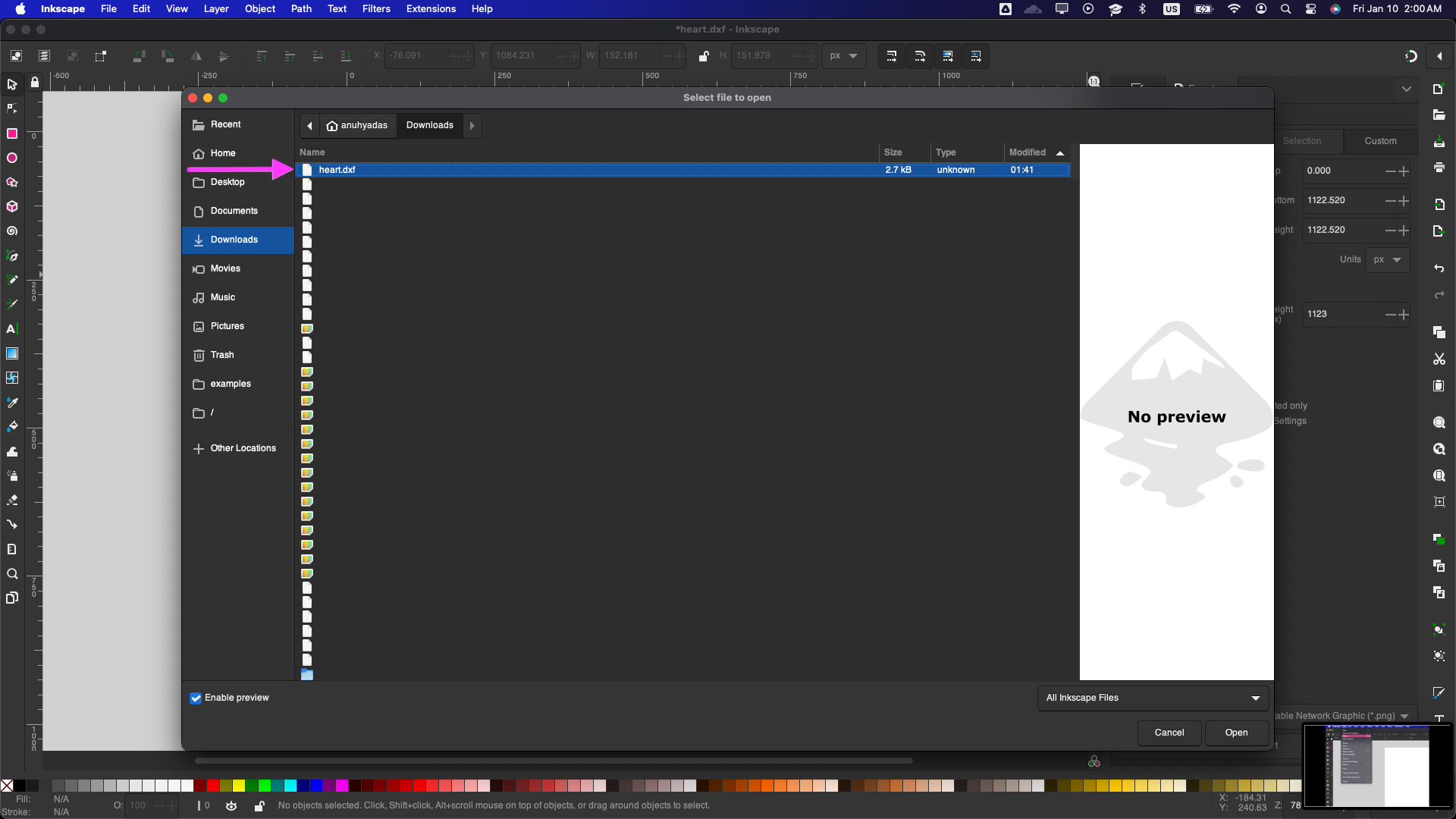Image resolution: width=1456 pixels, height=819 pixels.
Task: Select the Selector arrow tool
Action: click(12, 84)
